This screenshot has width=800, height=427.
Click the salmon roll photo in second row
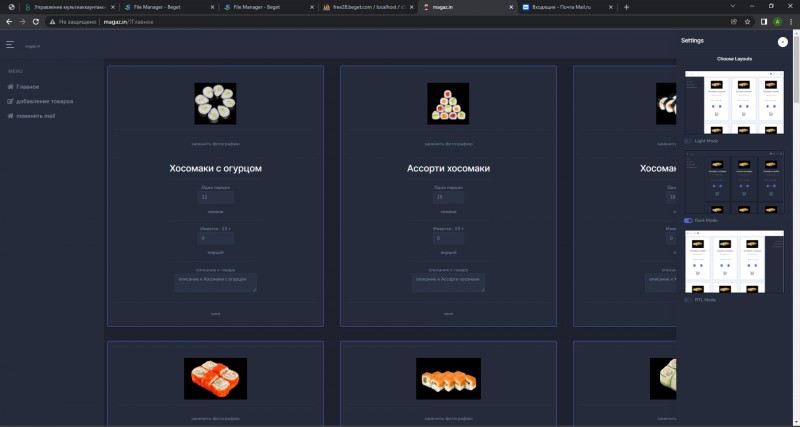pos(448,379)
